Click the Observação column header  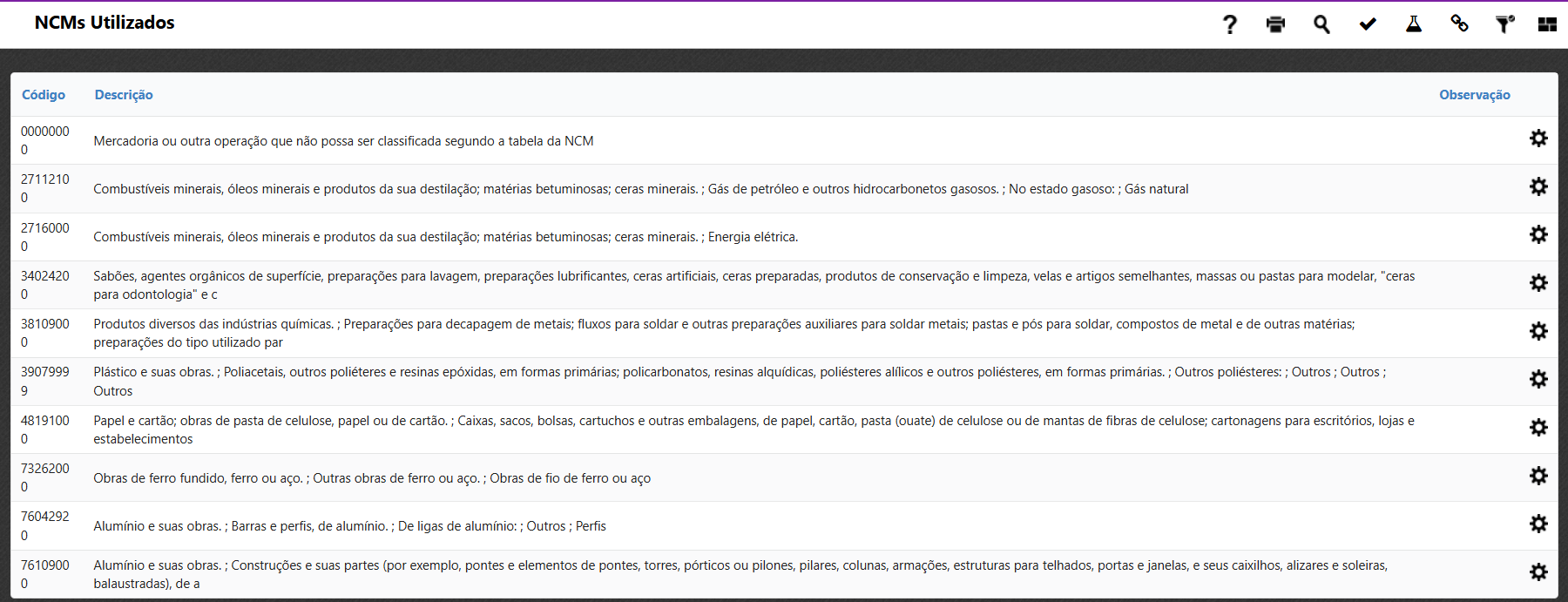pos(1474,95)
